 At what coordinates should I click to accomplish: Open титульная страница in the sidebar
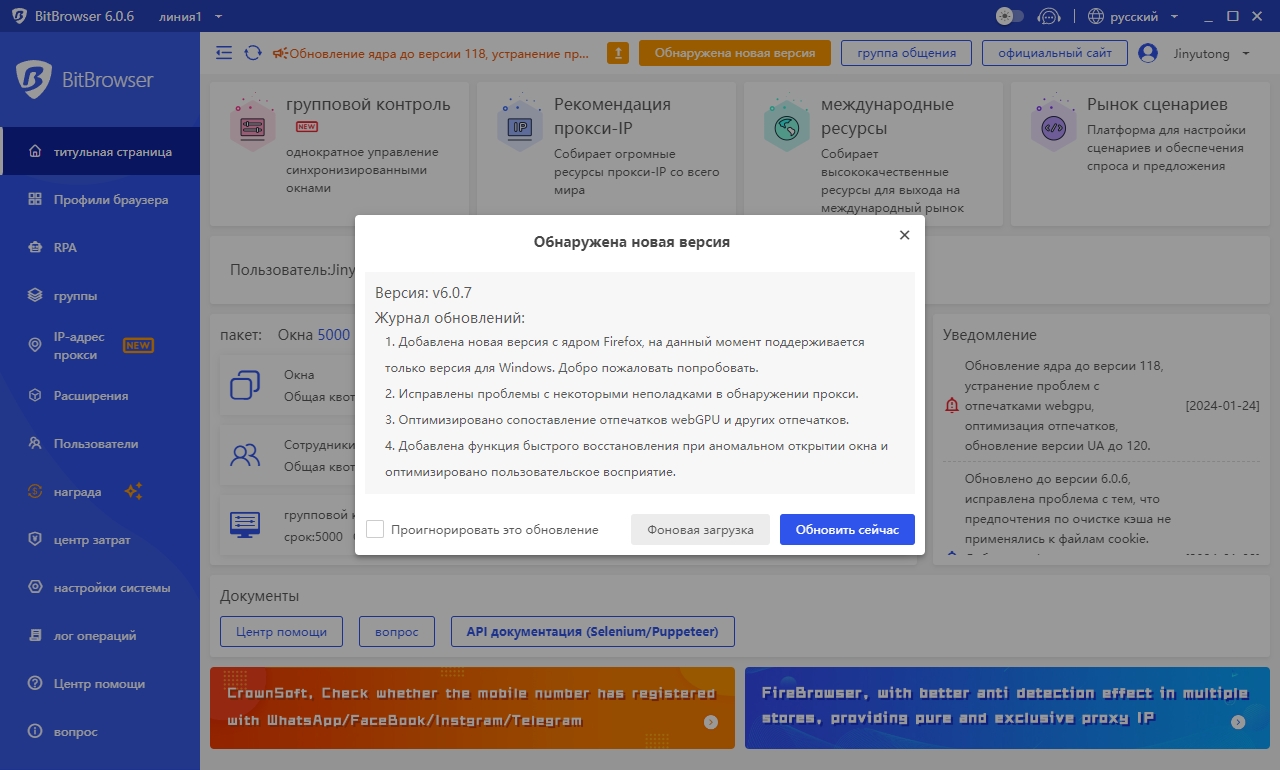[100, 152]
